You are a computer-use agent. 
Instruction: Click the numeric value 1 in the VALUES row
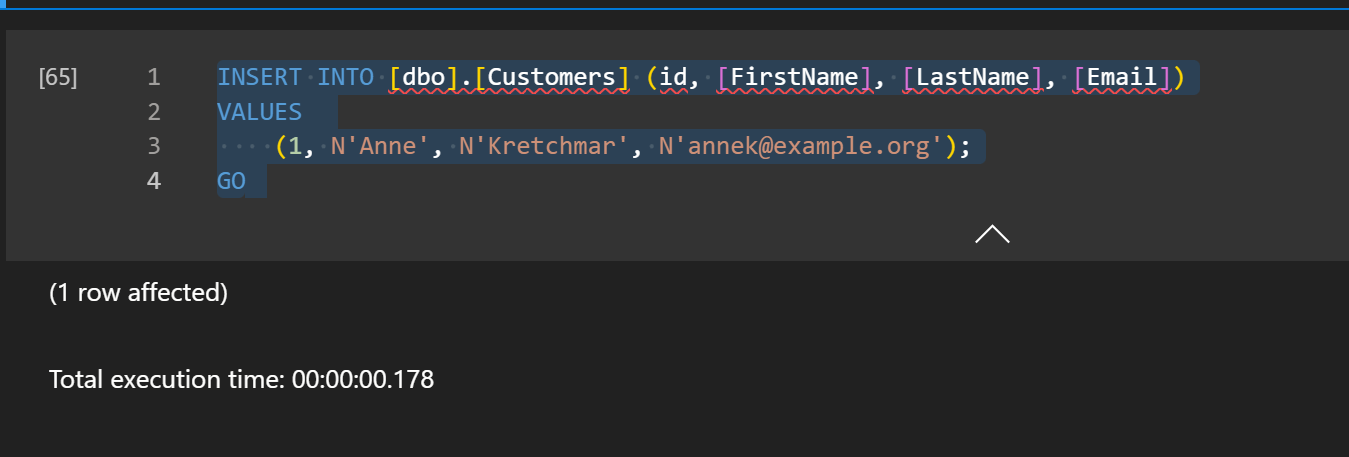pos(296,147)
